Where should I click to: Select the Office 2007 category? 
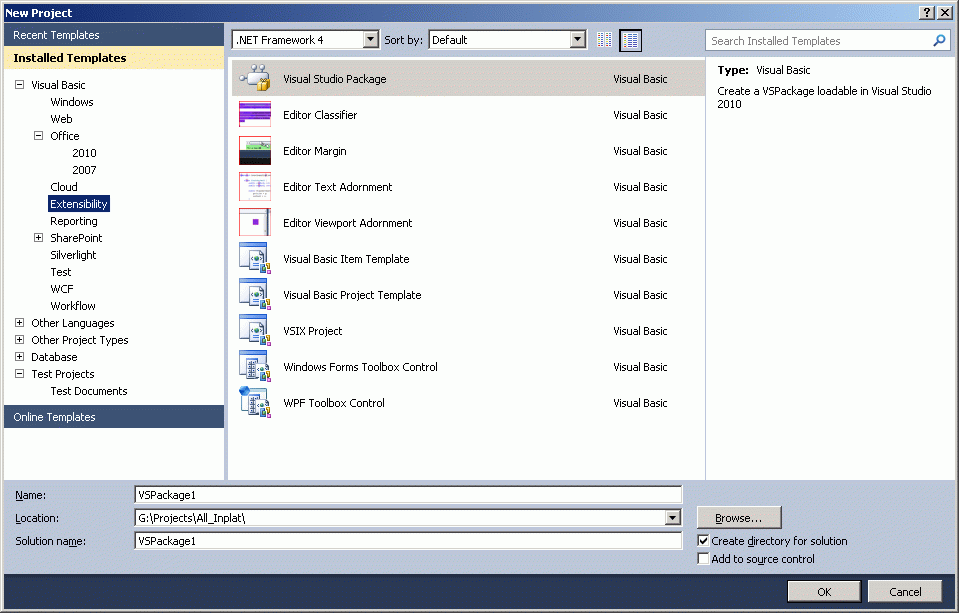pyautogui.click(x=84, y=169)
